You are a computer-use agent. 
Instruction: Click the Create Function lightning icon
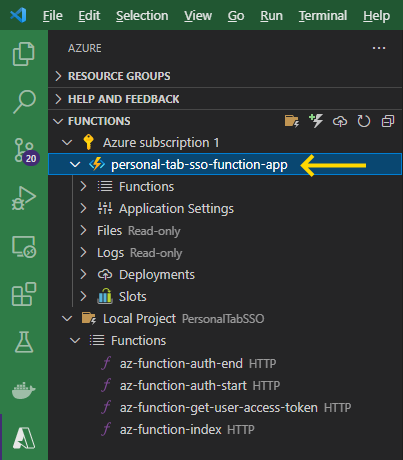pyautogui.click(x=316, y=121)
